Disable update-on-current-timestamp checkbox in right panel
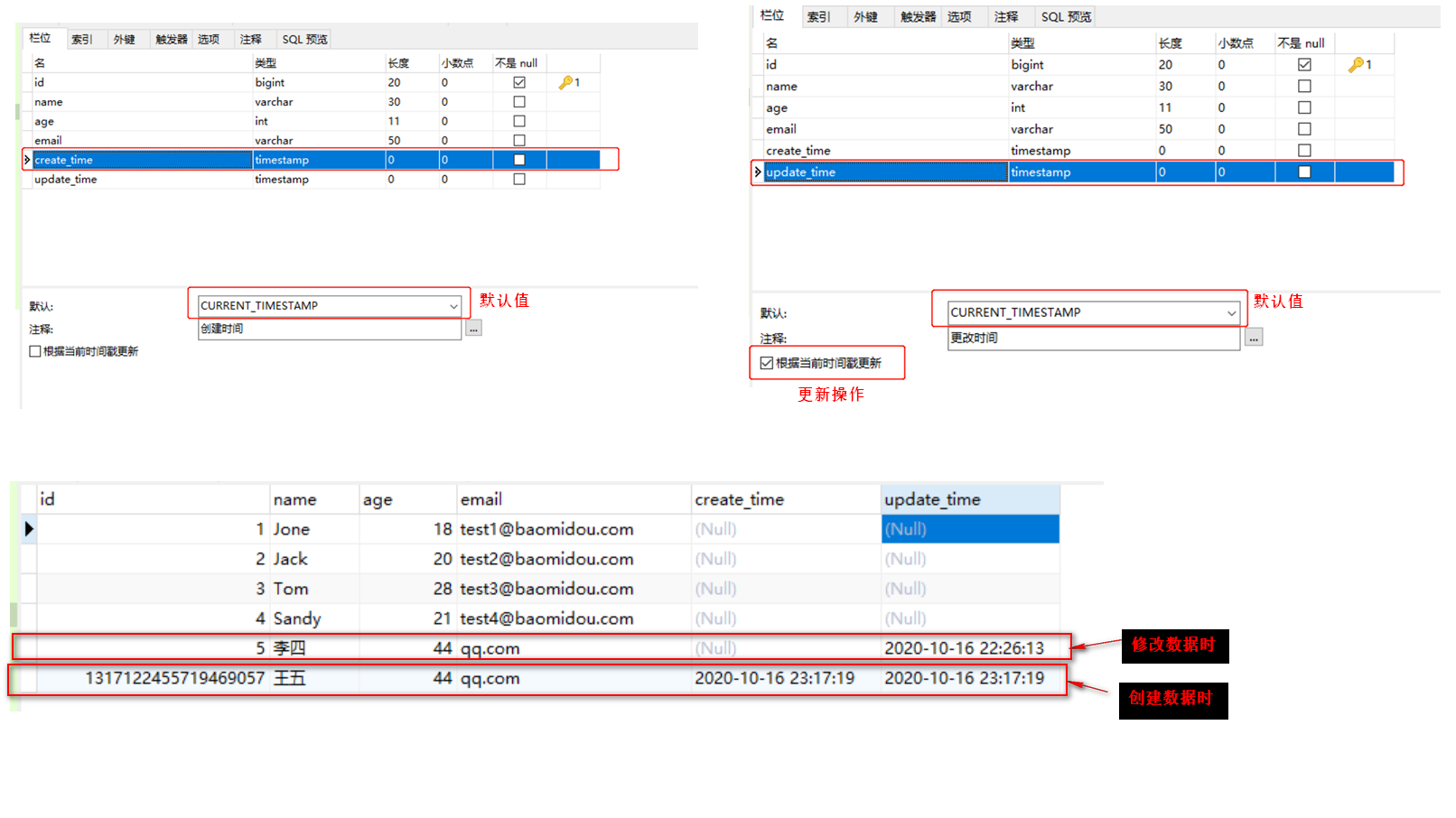The image size is (1456, 818). coord(767,363)
